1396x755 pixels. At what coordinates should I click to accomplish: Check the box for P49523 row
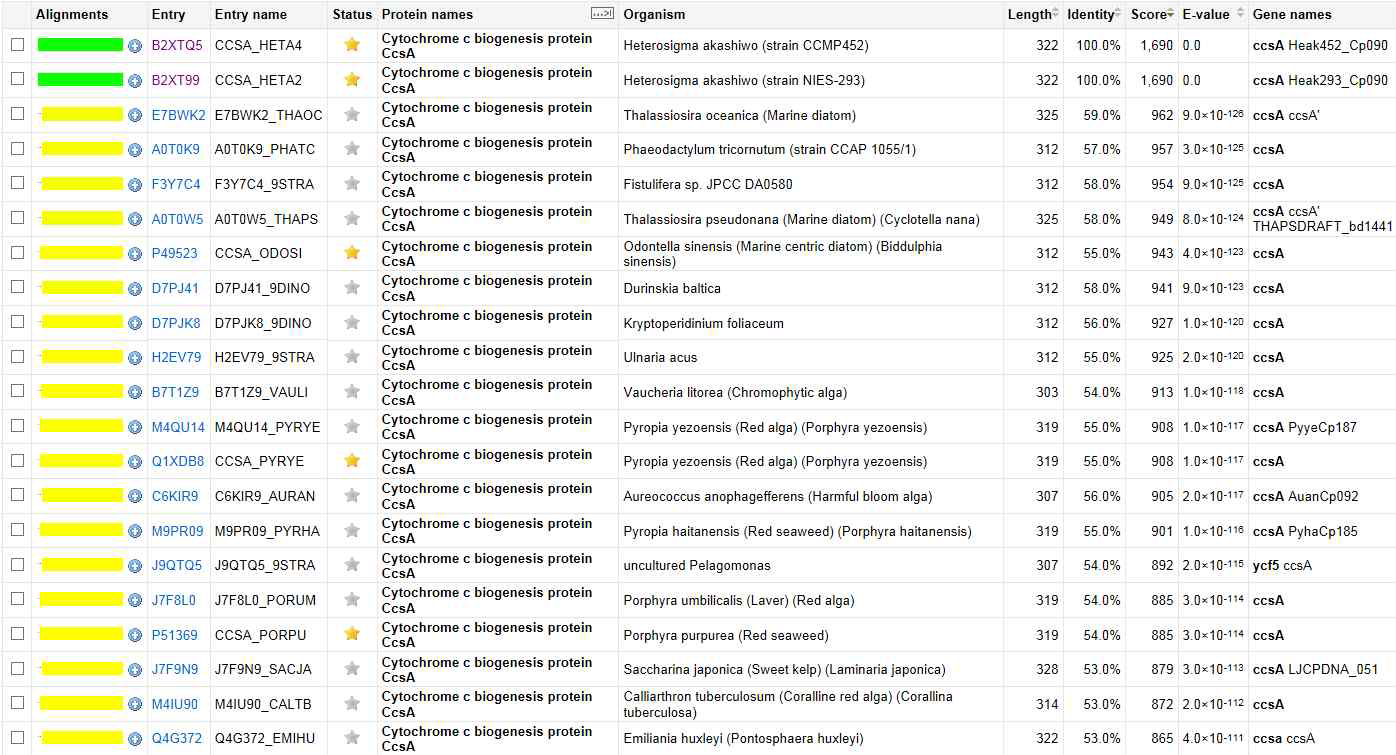(x=17, y=252)
